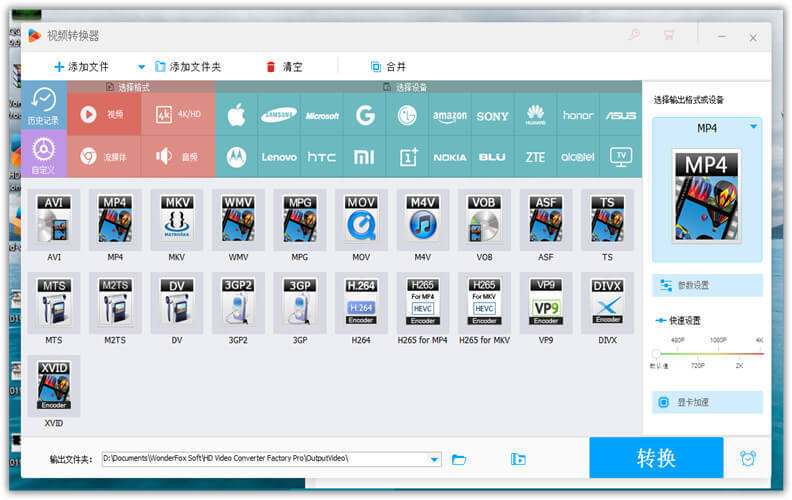The width and height of the screenshot is (792, 500).
Task: Select TS format icon
Action: pyautogui.click(x=607, y=220)
